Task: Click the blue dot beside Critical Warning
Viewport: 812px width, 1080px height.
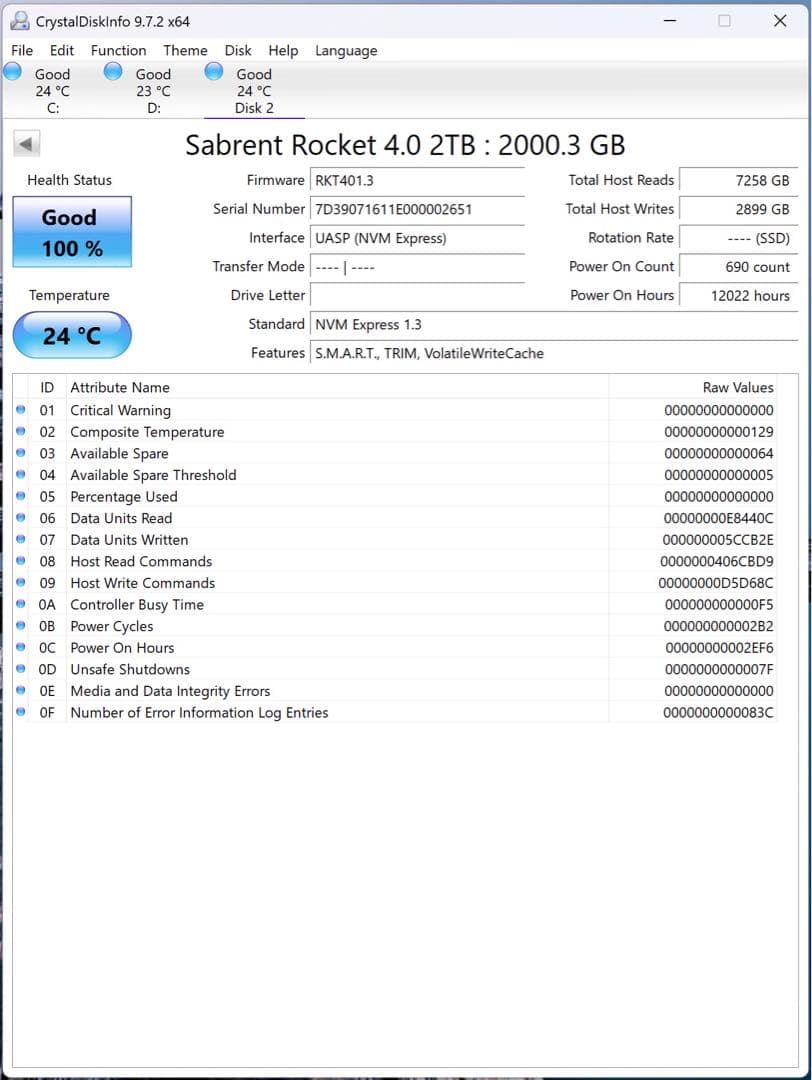Action: (22, 410)
